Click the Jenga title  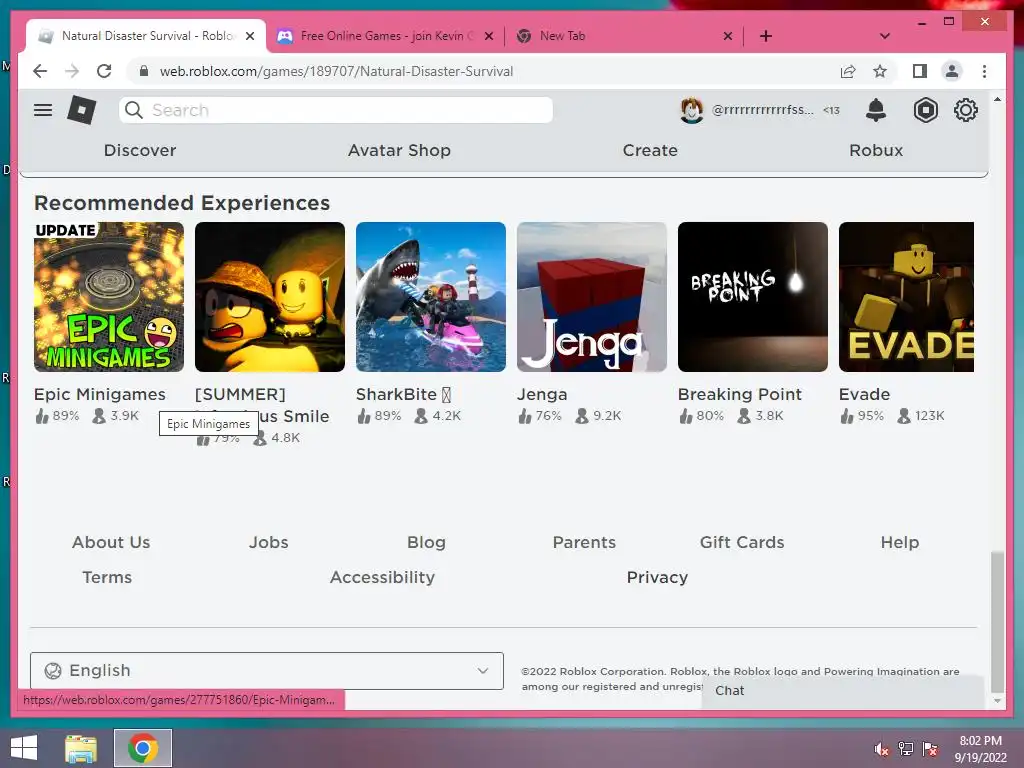point(542,394)
